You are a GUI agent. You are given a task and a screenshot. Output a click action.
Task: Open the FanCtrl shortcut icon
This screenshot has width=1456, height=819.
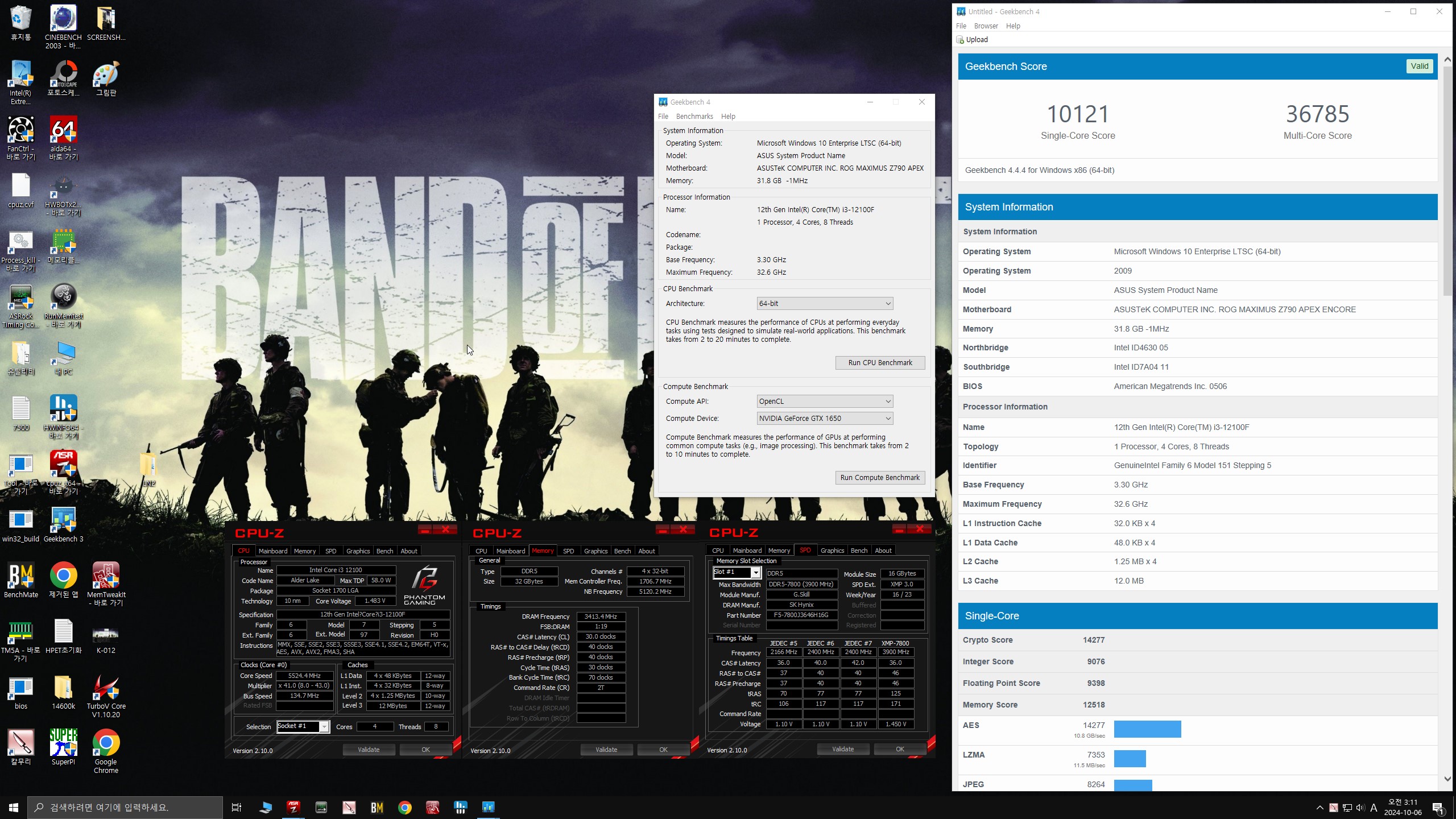21,138
